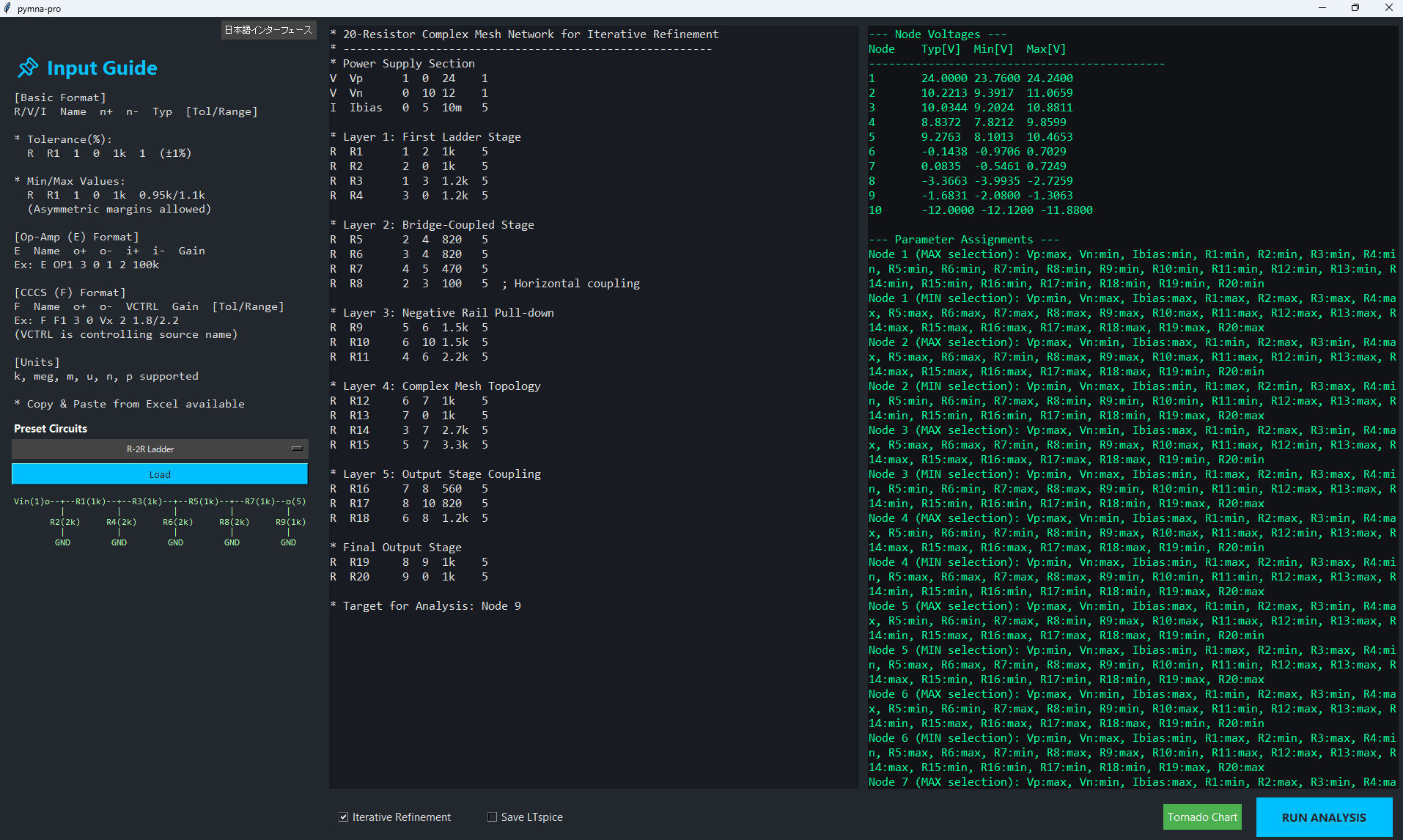Click the Node 10 voltage result row
The height and width of the screenshot is (840, 1403).
[980, 210]
